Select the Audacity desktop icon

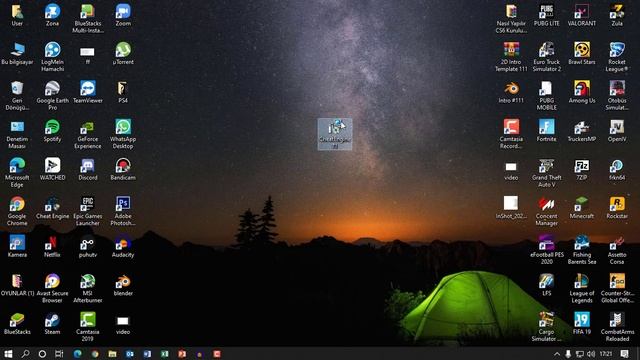(123, 247)
